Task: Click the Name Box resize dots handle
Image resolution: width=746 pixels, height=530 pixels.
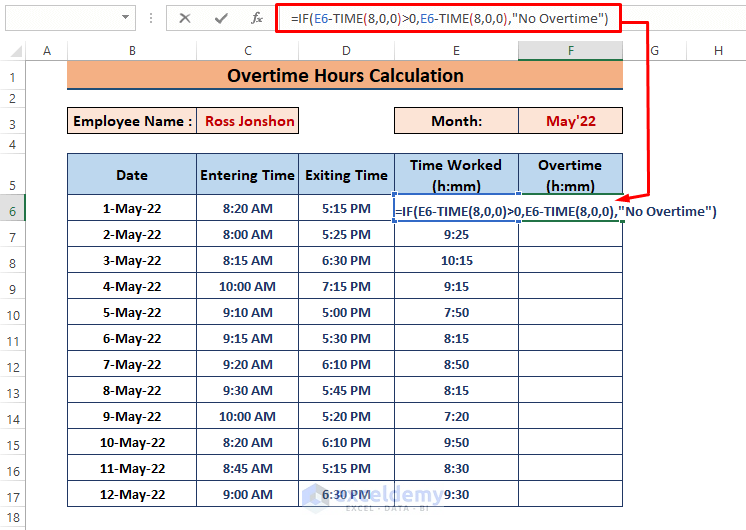Action: pos(151,18)
